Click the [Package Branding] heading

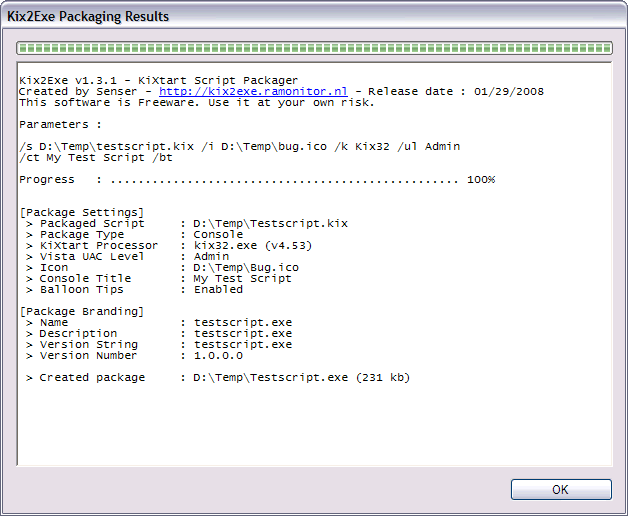pyautogui.click(x=81, y=311)
